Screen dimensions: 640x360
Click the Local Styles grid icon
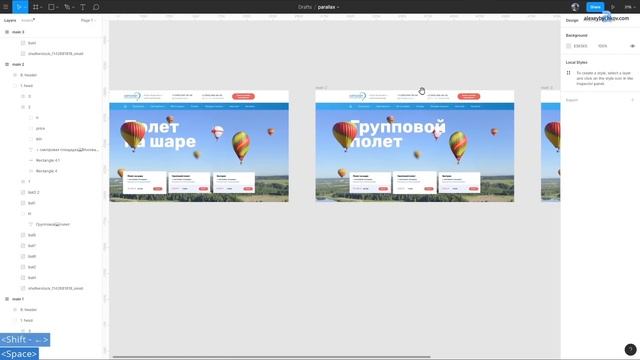[568, 73]
